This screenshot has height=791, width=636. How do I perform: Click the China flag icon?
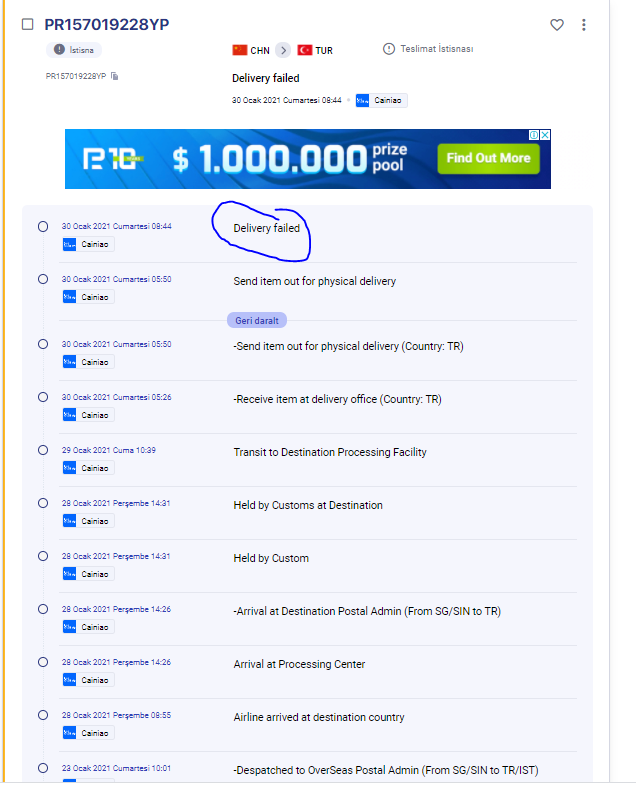240,50
